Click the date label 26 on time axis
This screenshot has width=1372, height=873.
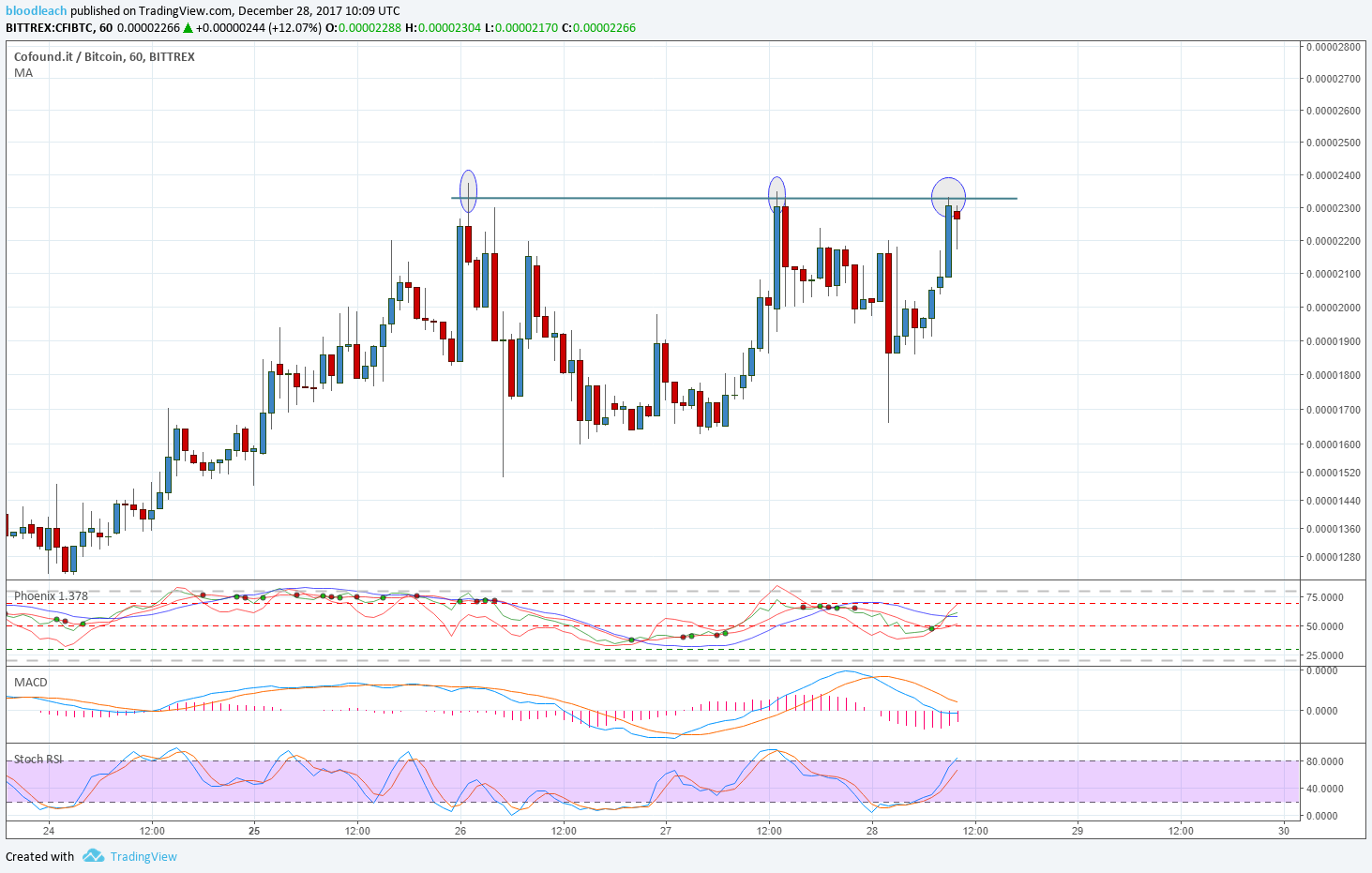(x=460, y=831)
